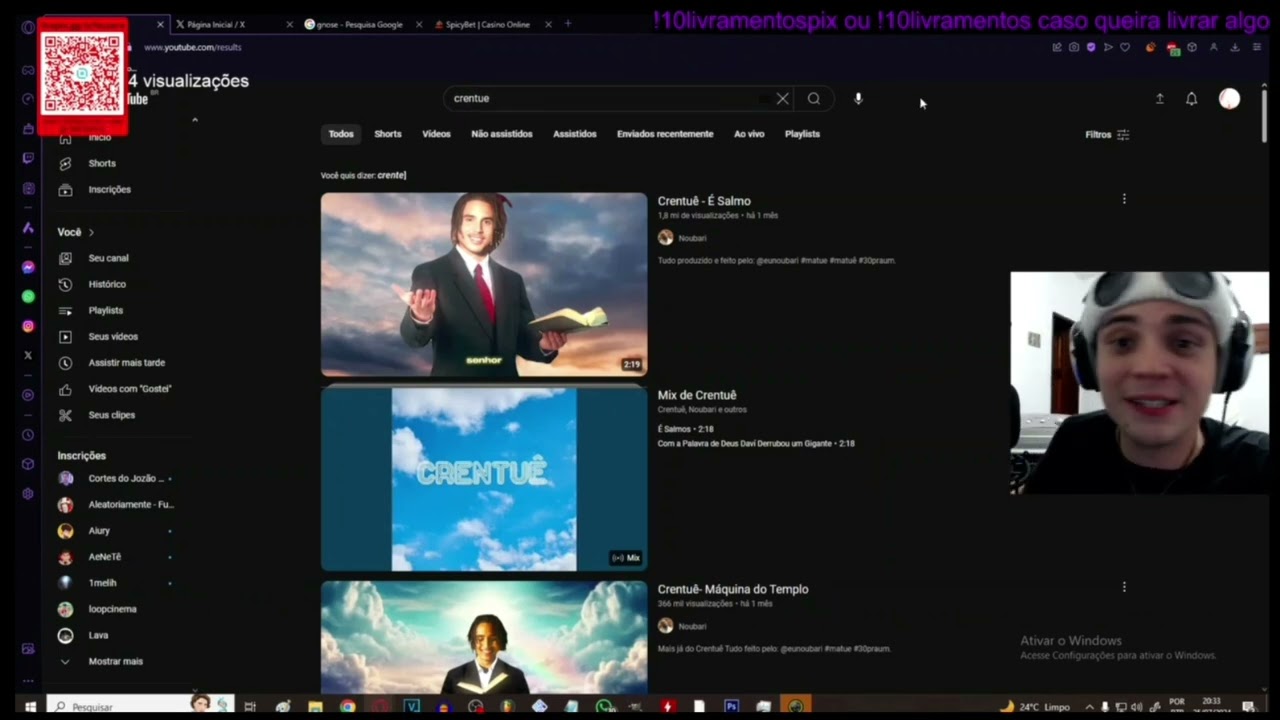Open Assistir mais tarde in sidebar
Screen dimensions: 1280x720
tap(126, 362)
